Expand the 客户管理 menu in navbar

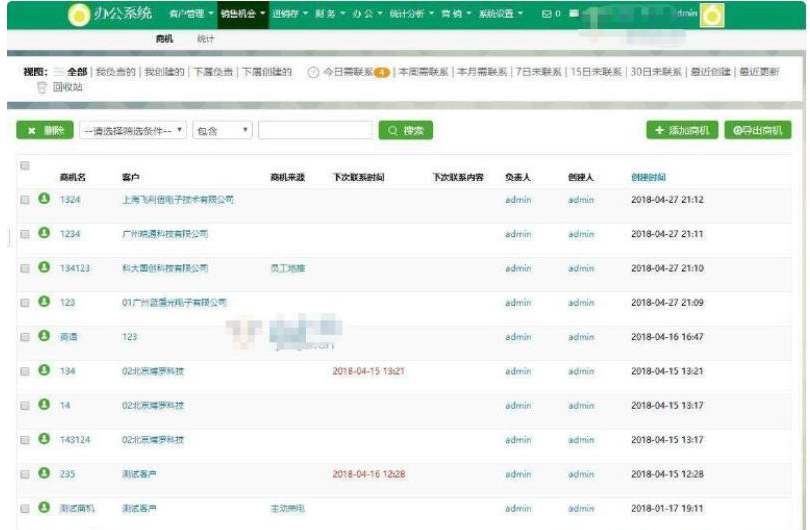click(x=191, y=14)
